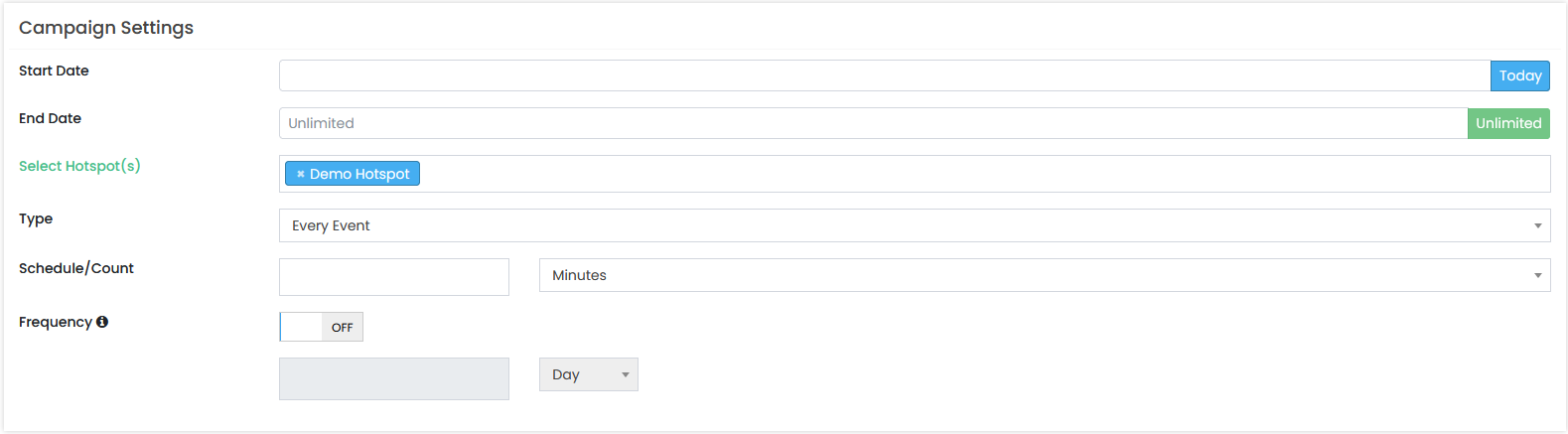Focus the Start Date input field

point(885,75)
